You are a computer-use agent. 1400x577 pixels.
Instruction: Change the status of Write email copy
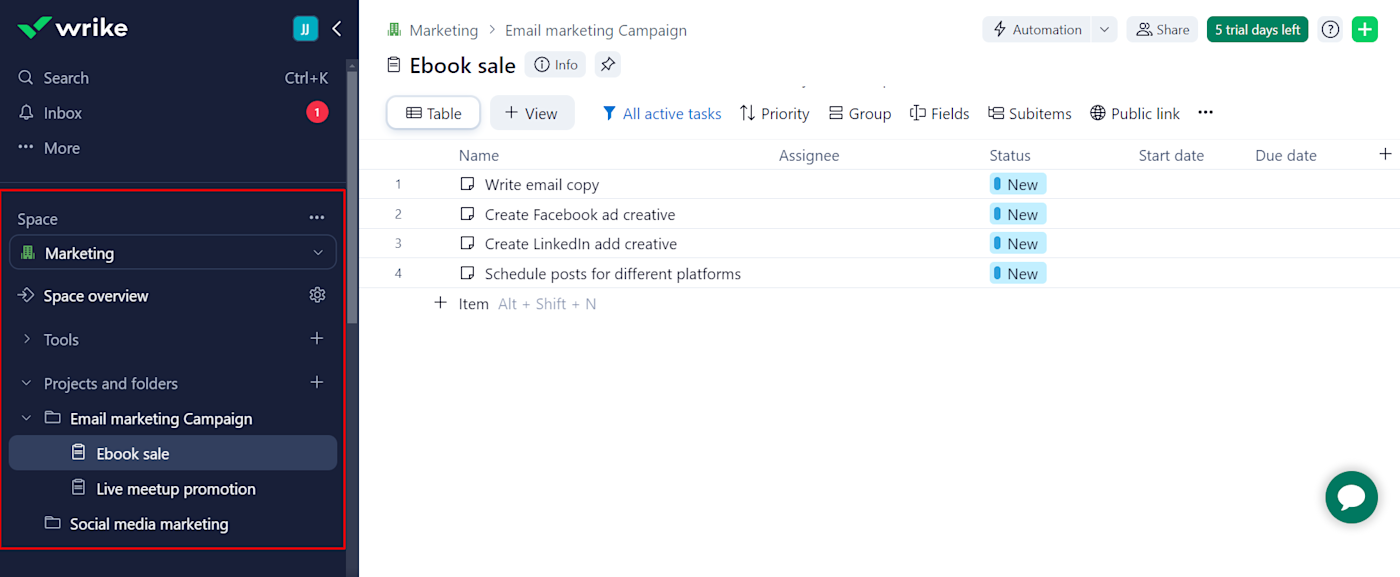pos(1017,184)
